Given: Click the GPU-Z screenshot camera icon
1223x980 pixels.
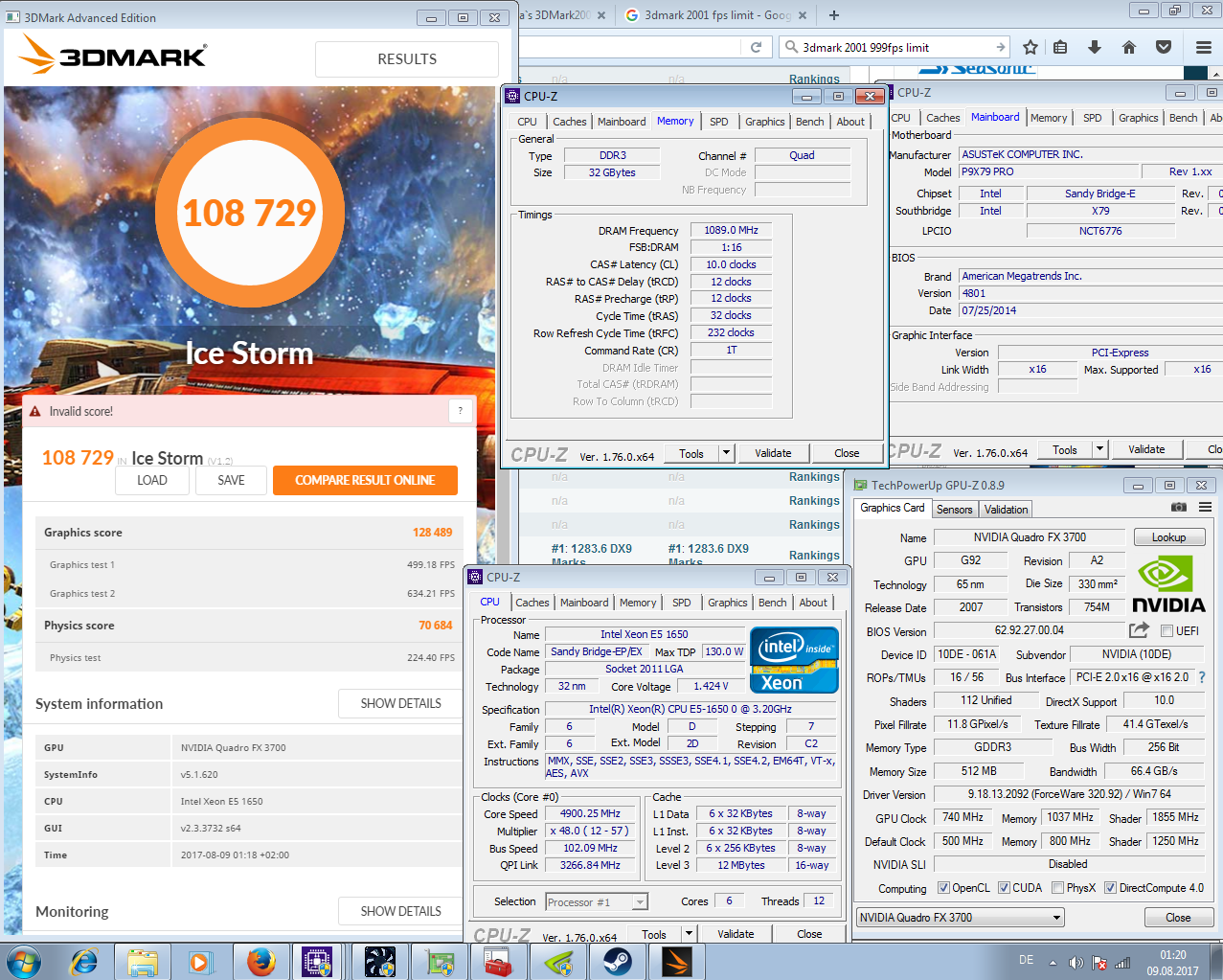Looking at the screenshot, I should 1179,507.
